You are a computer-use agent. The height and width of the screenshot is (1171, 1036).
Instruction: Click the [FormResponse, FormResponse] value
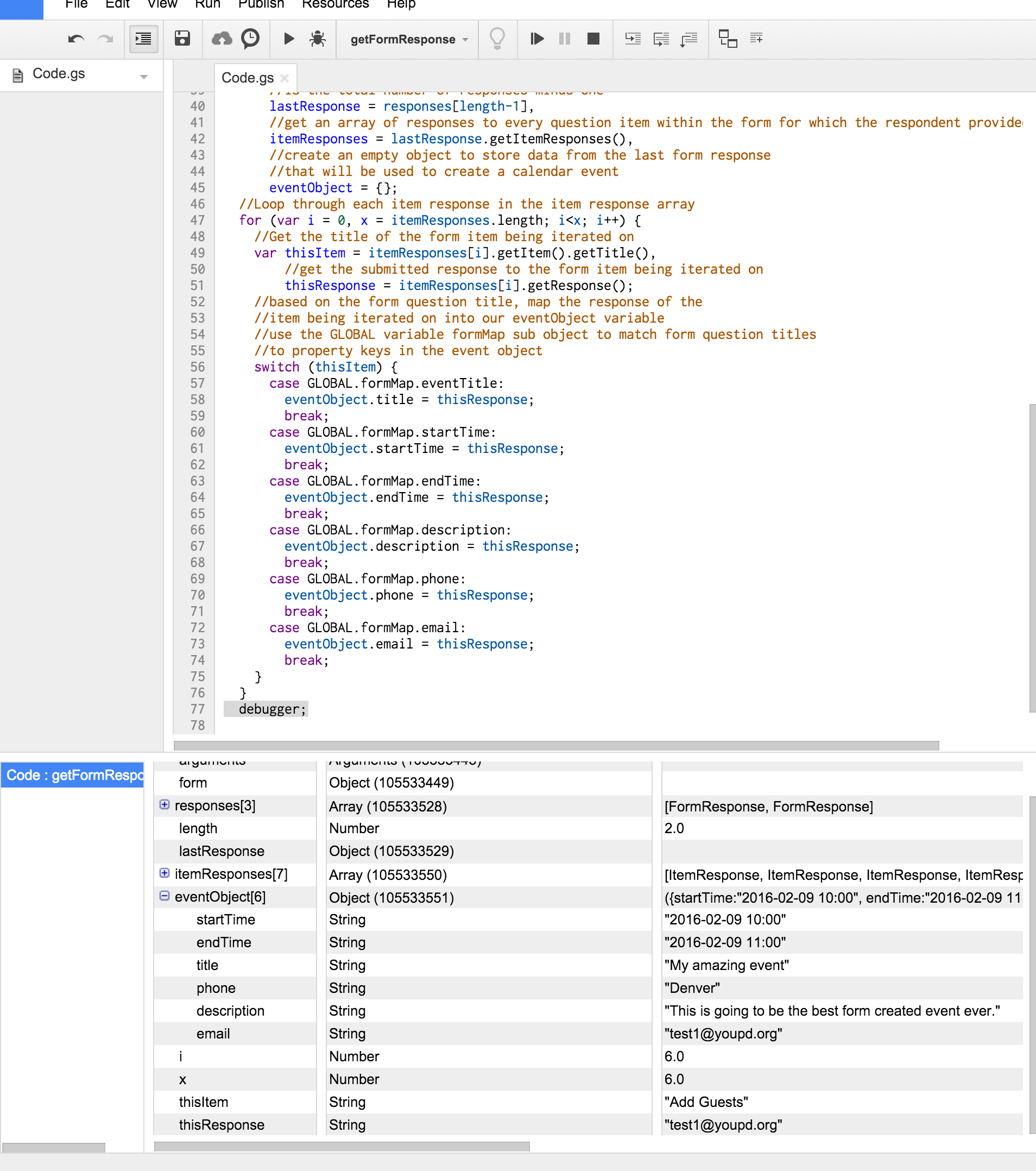pyautogui.click(x=768, y=807)
